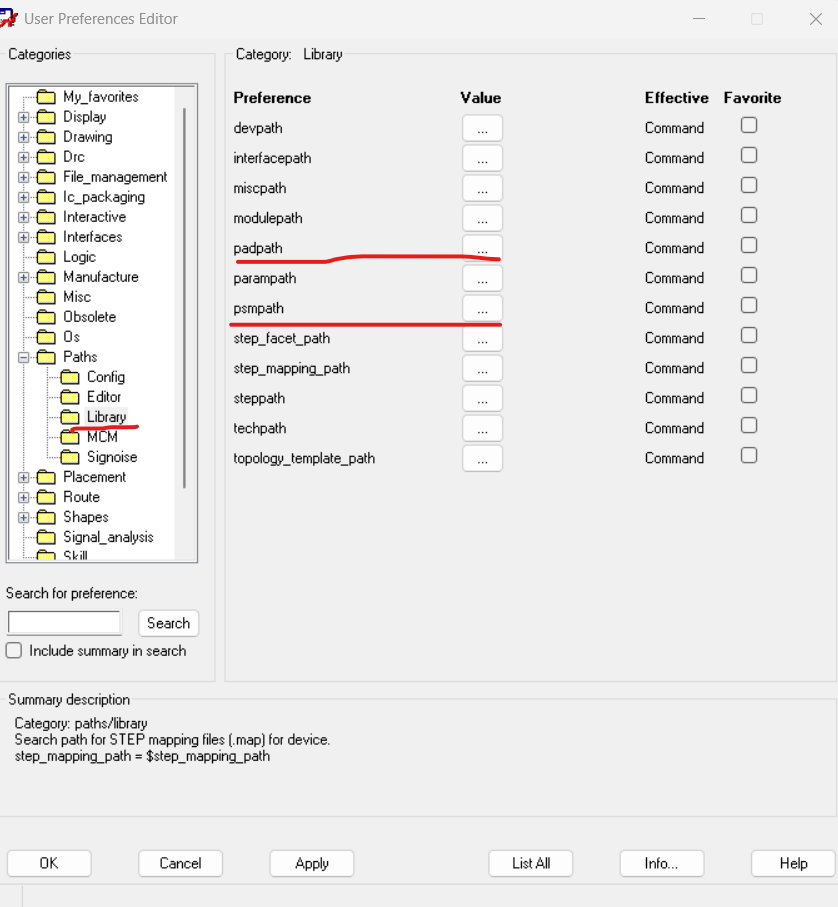This screenshot has height=907, width=838.
Task: Expand the Interactive category node
Action: click(23, 217)
